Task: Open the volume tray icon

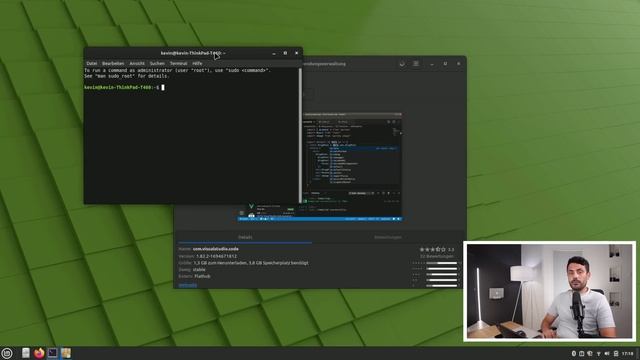Action: [607, 353]
